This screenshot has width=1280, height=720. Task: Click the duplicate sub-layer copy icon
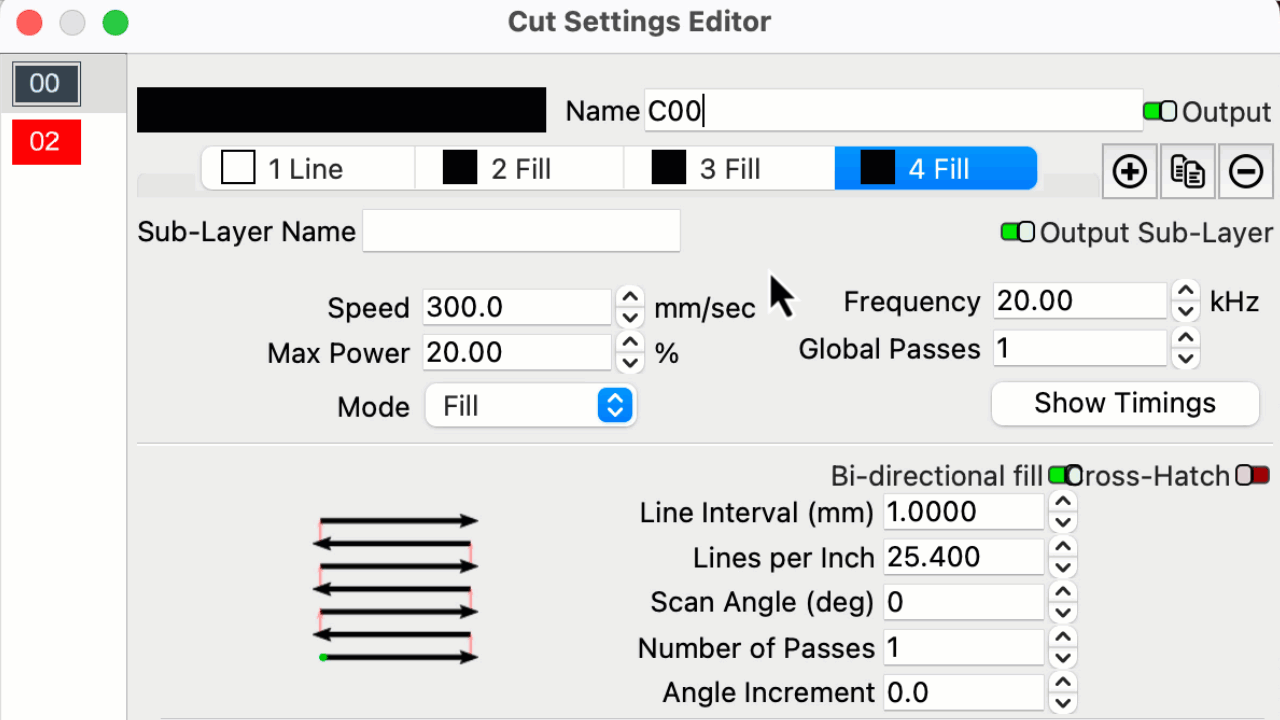[x=1187, y=172]
